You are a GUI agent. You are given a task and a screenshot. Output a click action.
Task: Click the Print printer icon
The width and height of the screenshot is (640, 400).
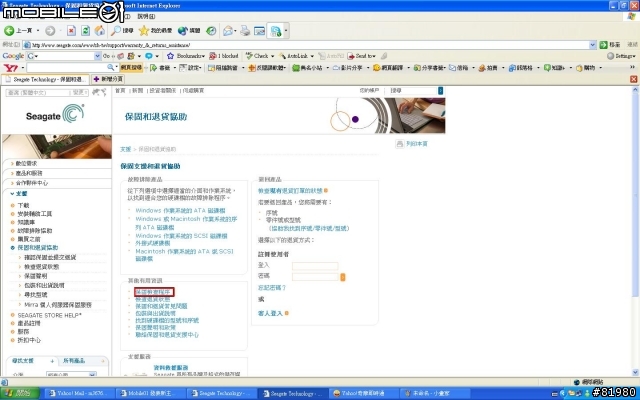(x=245, y=31)
